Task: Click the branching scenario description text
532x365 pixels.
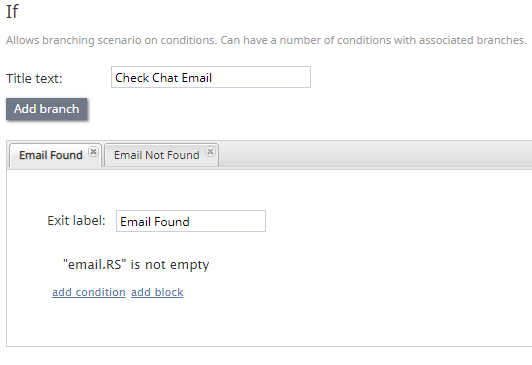Action: pyautogui.click(x=266, y=40)
